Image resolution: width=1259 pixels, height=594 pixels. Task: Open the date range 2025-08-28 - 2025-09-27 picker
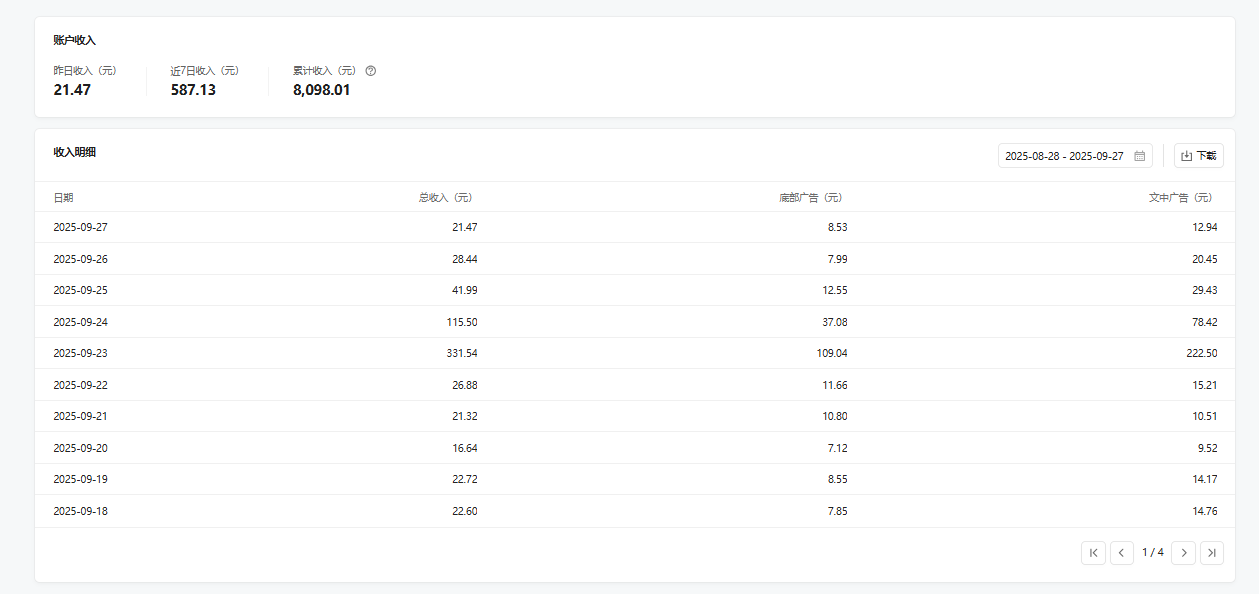[1075, 156]
